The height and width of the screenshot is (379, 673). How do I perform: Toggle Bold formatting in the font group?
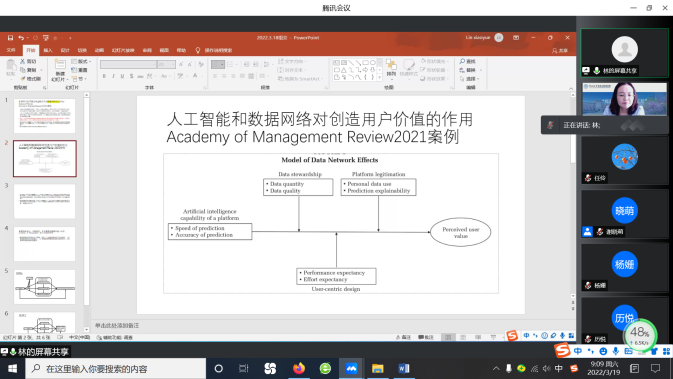point(104,76)
